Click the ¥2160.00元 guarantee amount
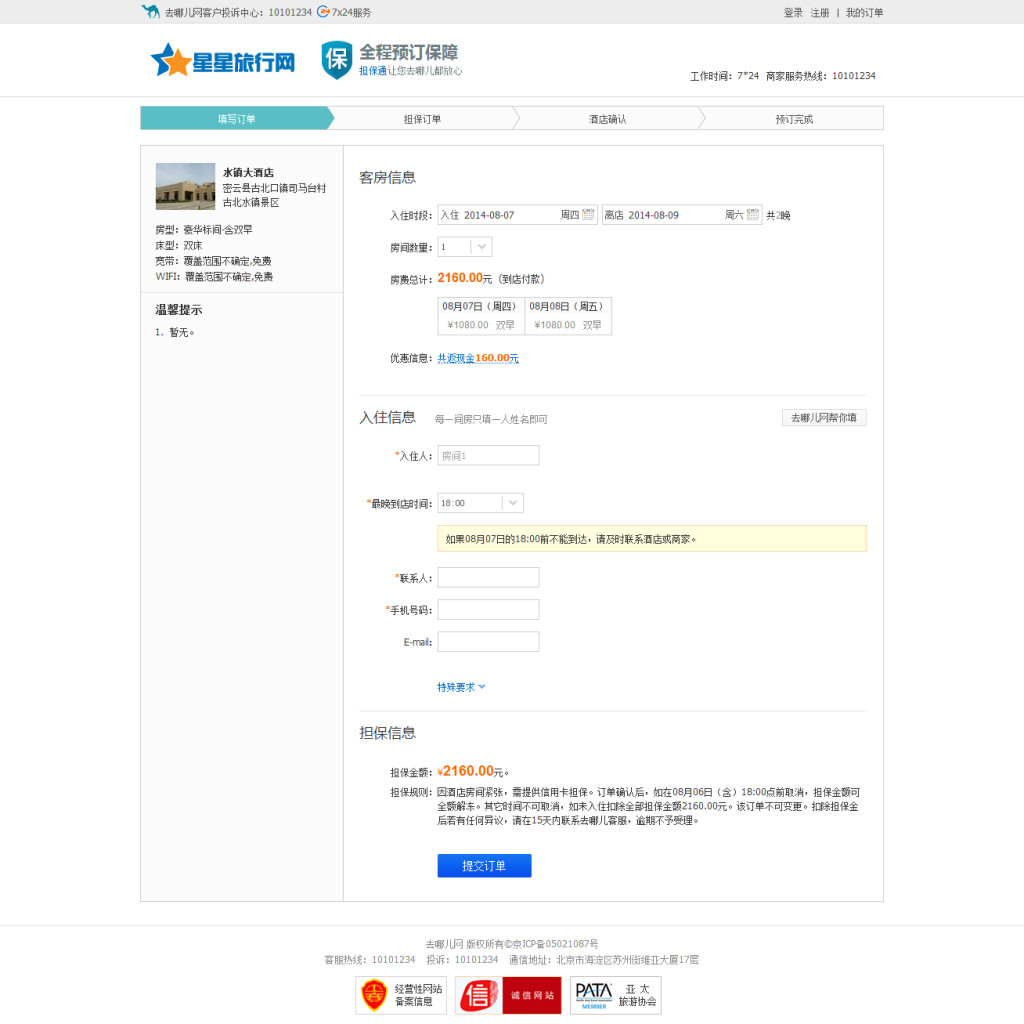1024x1024 pixels. [472, 771]
